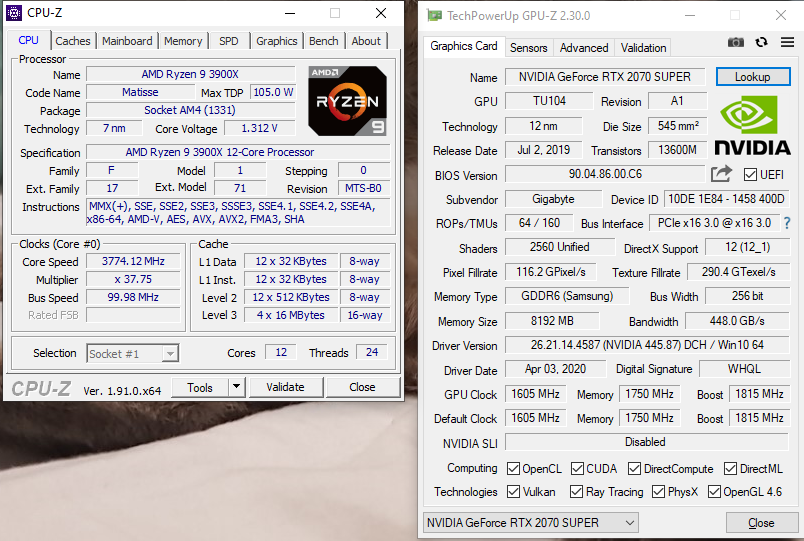Screen dimensions: 804x541
Task: Open the Socket #1 selection dropdown
Action: (132, 353)
